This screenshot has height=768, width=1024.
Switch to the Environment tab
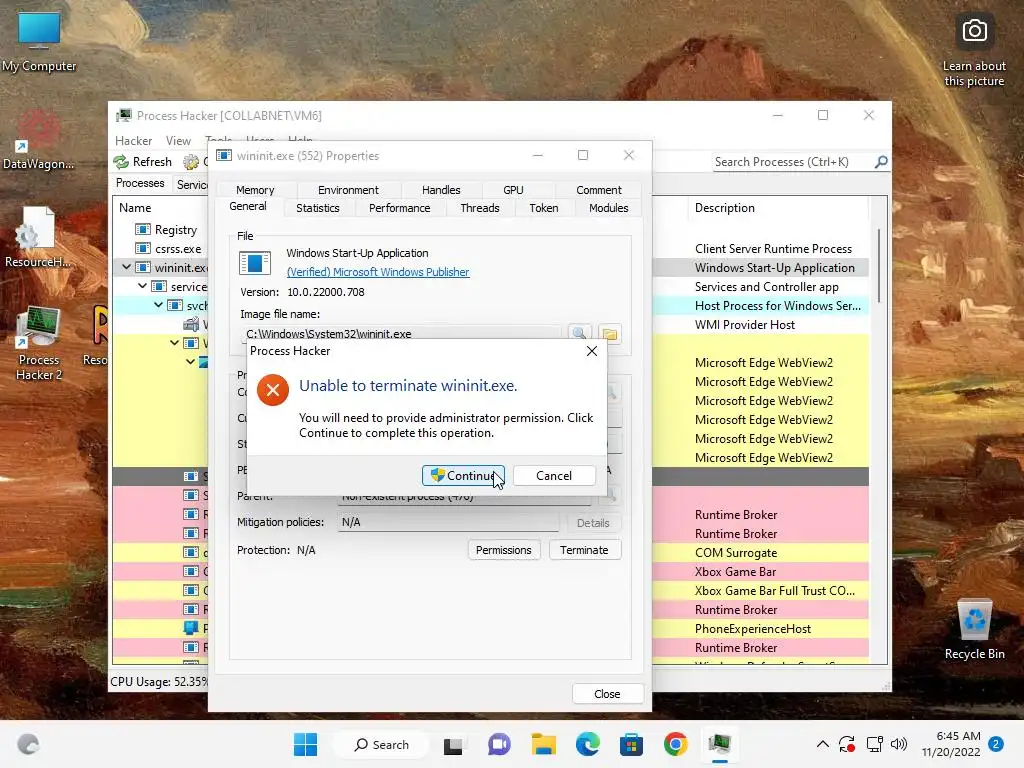coord(348,190)
